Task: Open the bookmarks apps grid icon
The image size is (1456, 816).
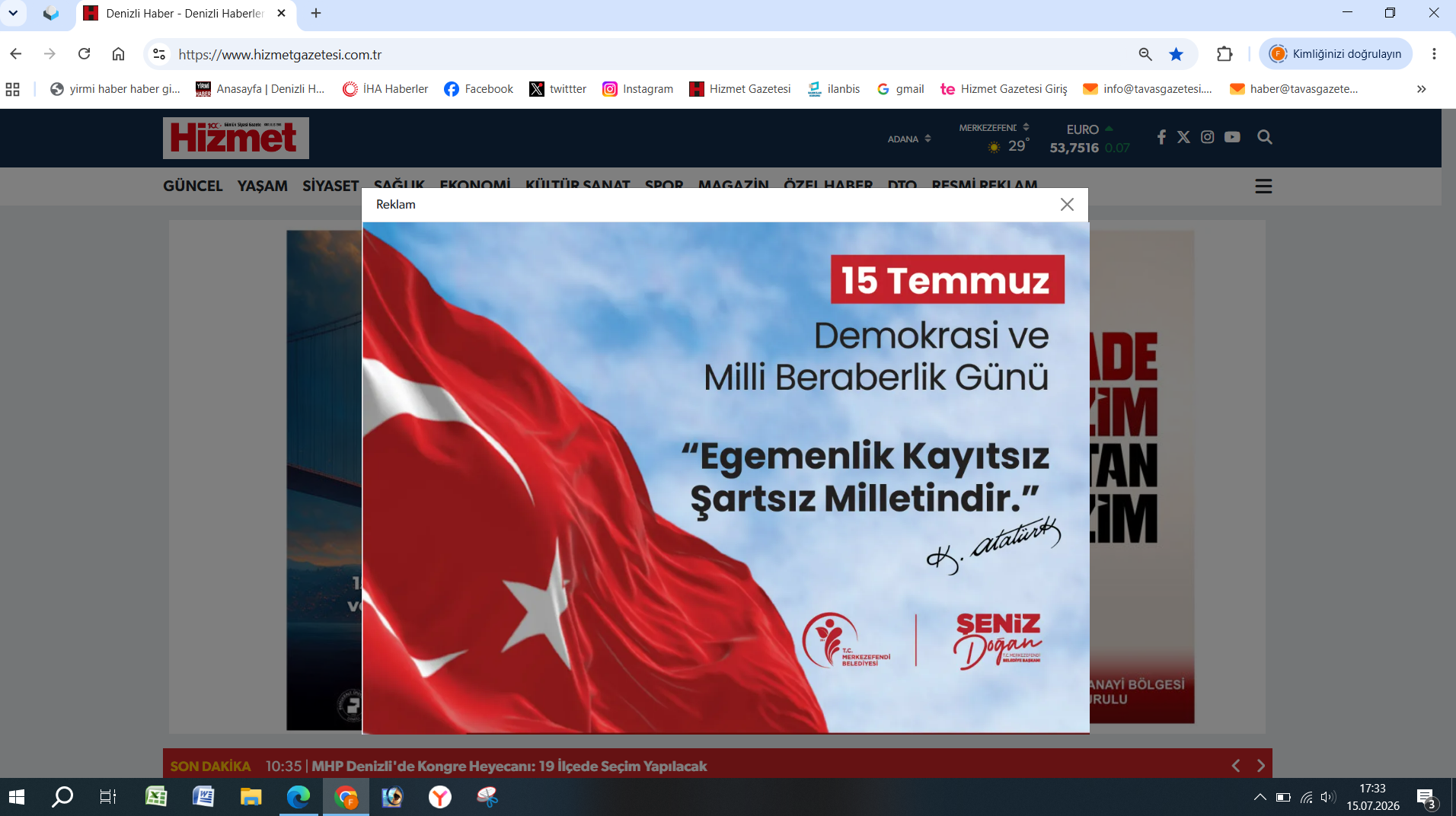Action: coord(13,89)
